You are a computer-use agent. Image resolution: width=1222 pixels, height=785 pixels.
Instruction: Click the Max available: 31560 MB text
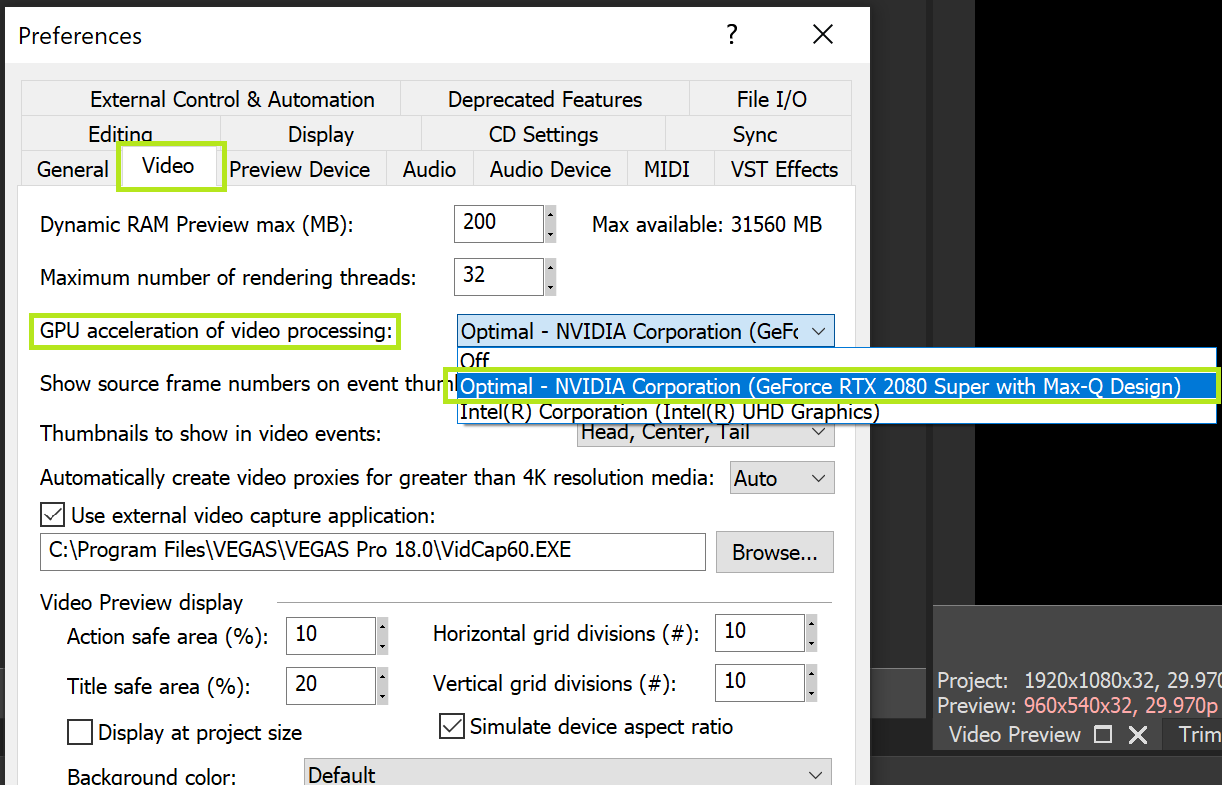pos(707,224)
